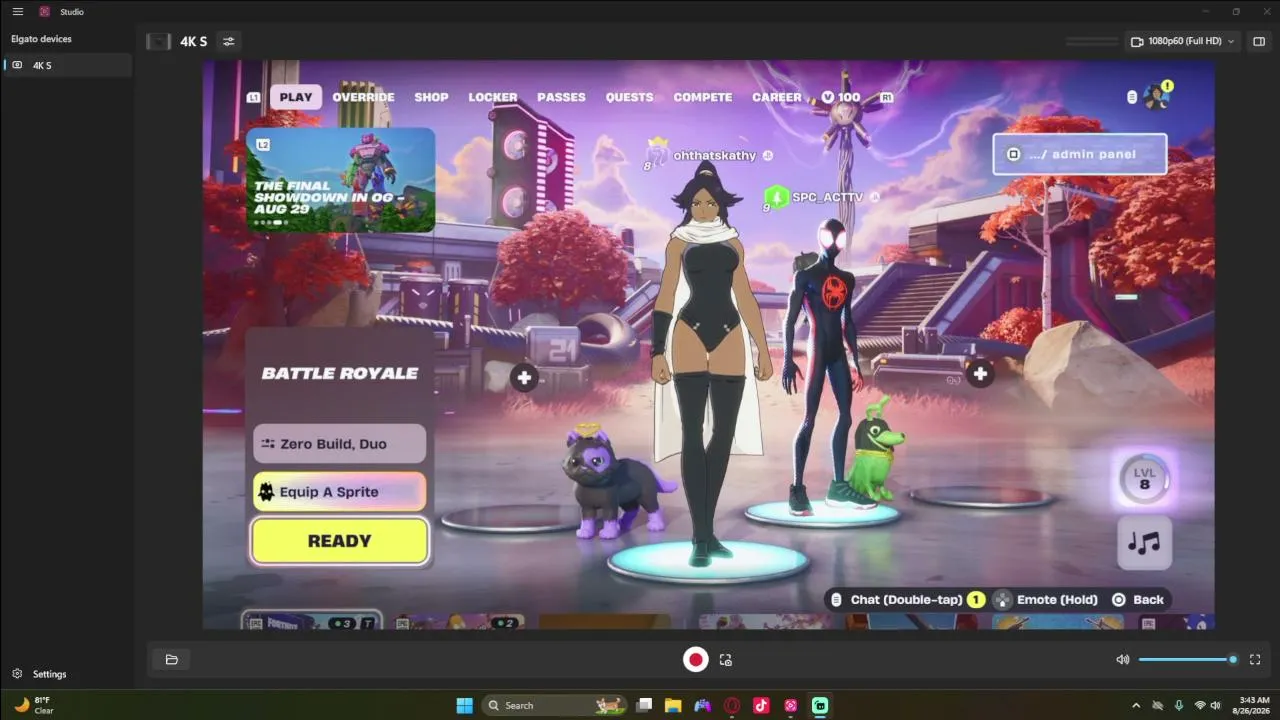Open the Studio hamburger menu
The height and width of the screenshot is (720, 1280).
(x=18, y=12)
